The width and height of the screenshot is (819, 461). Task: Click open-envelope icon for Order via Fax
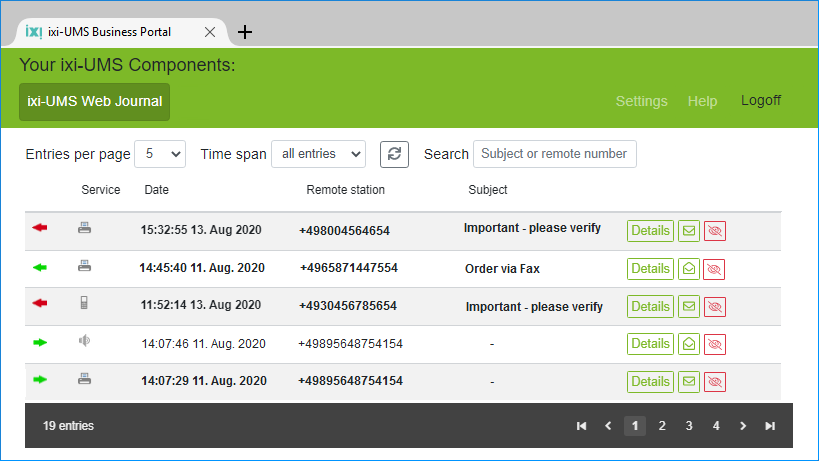pyautogui.click(x=689, y=269)
